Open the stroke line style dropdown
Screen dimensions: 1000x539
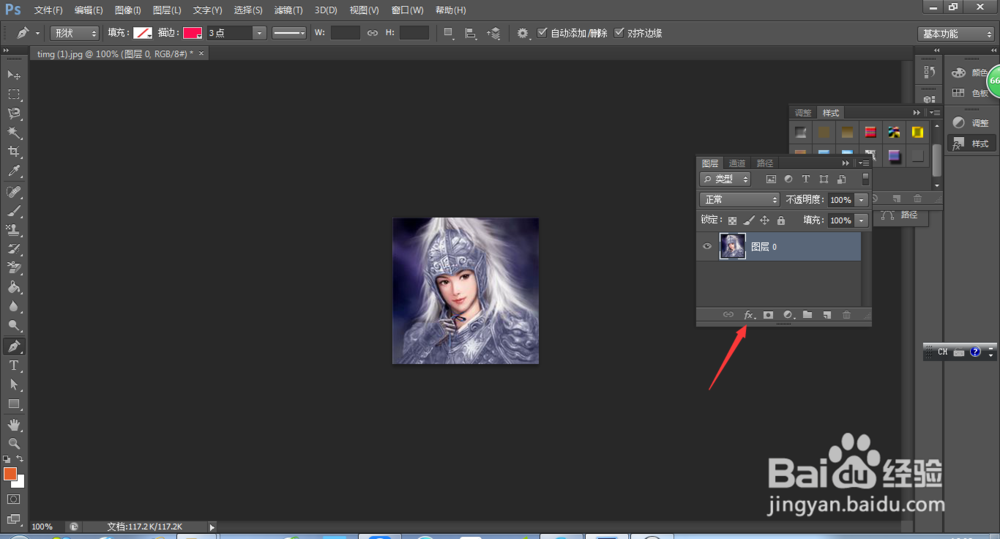289,33
